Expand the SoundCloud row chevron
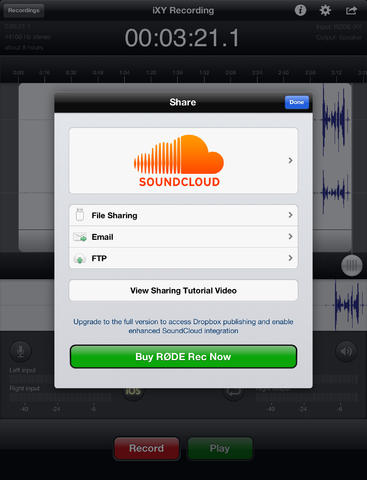The height and width of the screenshot is (480, 367). [x=290, y=160]
